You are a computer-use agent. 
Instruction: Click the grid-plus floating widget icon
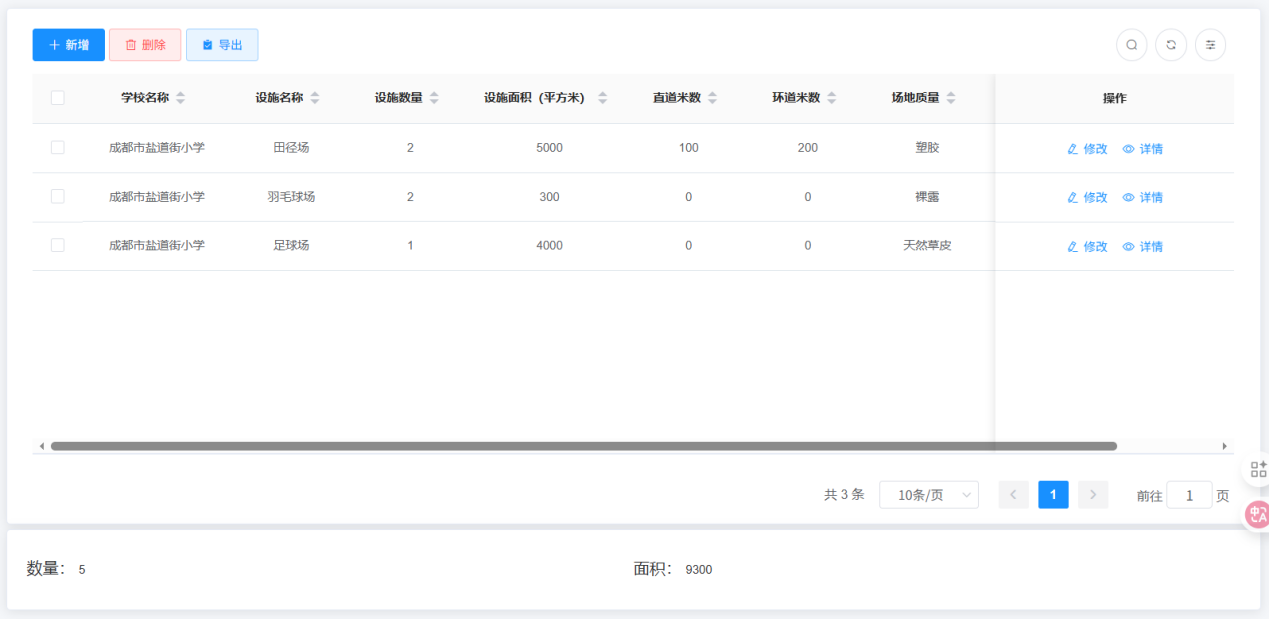[1258, 470]
